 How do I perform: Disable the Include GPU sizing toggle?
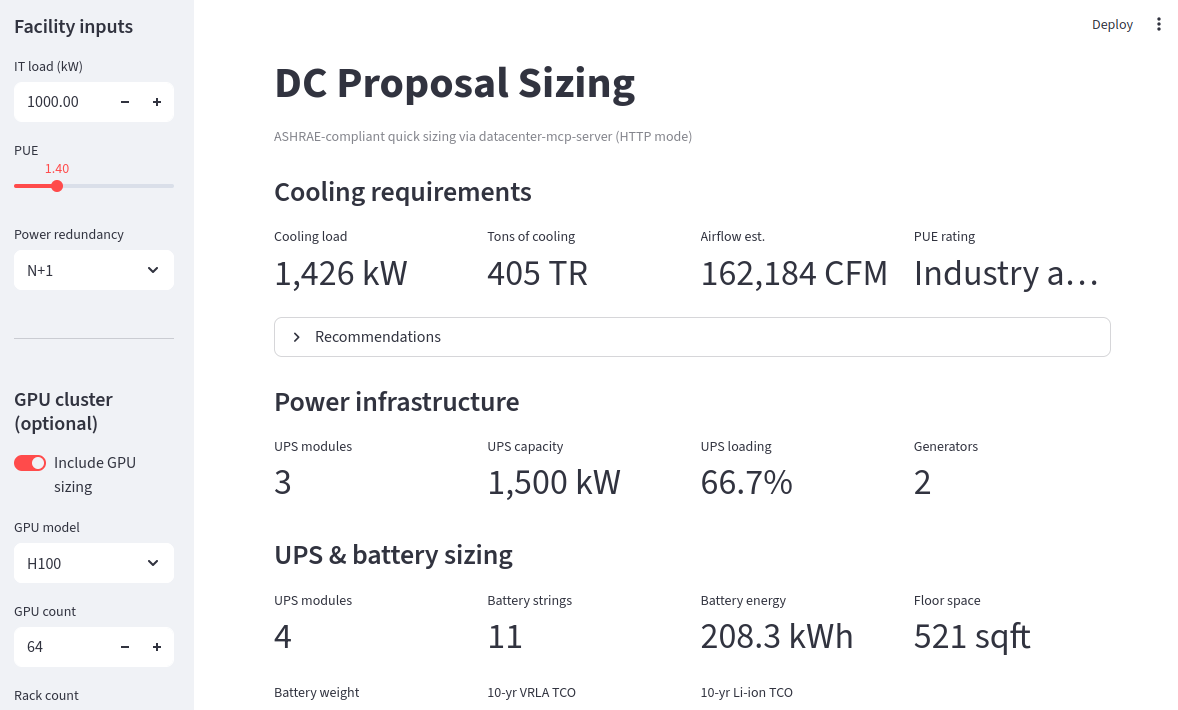[30, 463]
